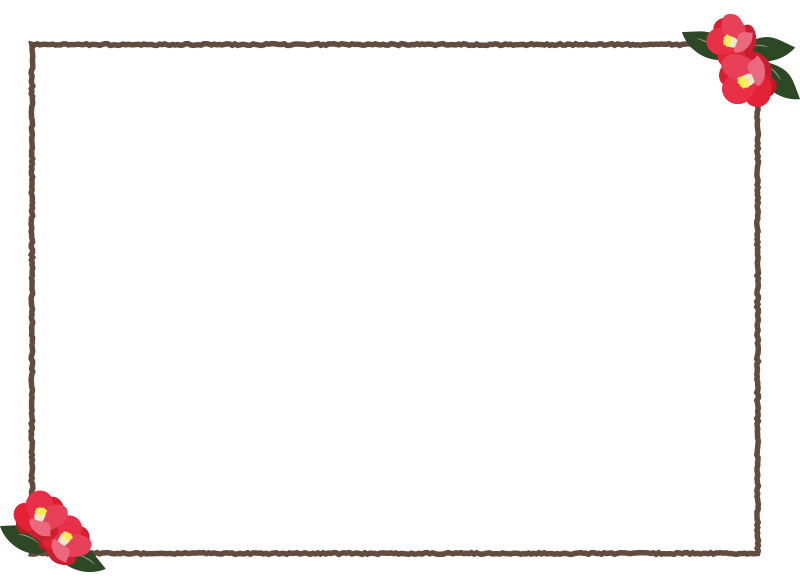Click the empty black area inside the frame
Image resolution: width=800 pixels, height=586 pixels.
click(400, 300)
